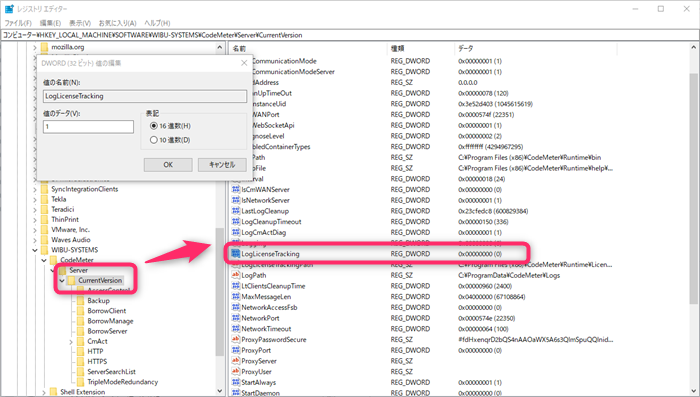Collapse the CurrentVersion tree node
Viewport: 700px width, 397px height.
62,280
